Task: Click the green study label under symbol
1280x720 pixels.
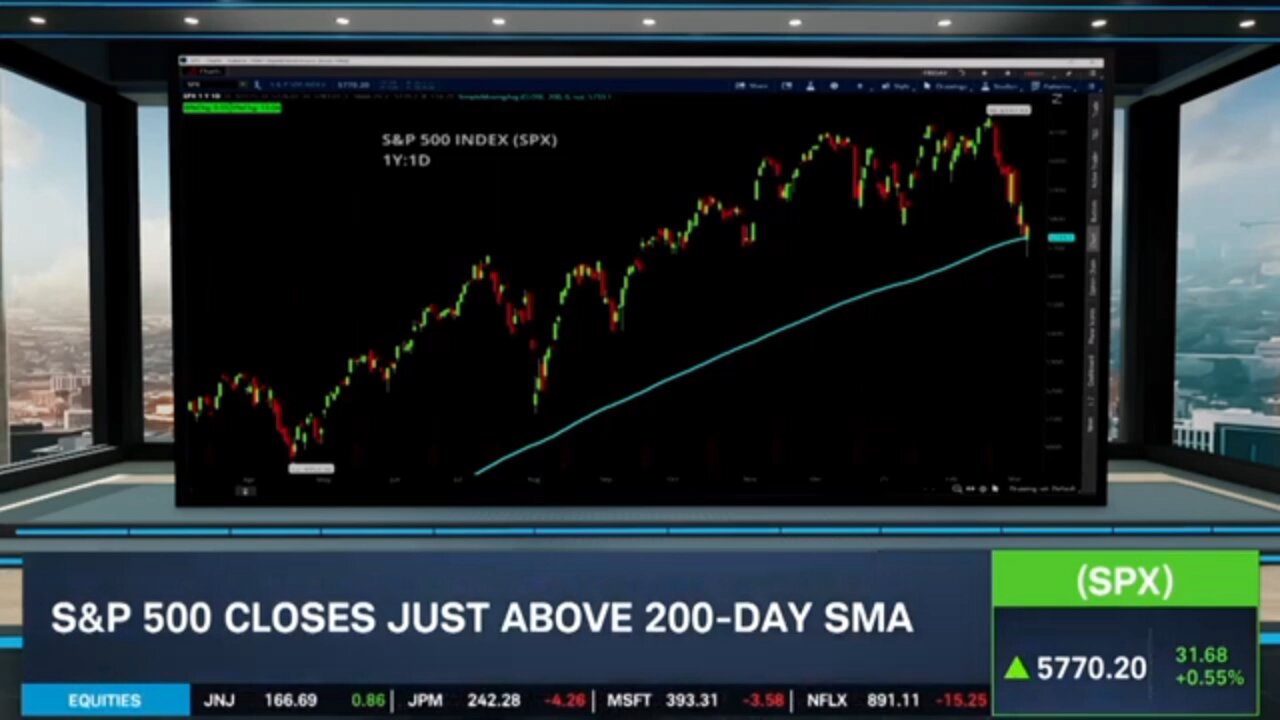Action: pyautogui.click(x=232, y=107)
